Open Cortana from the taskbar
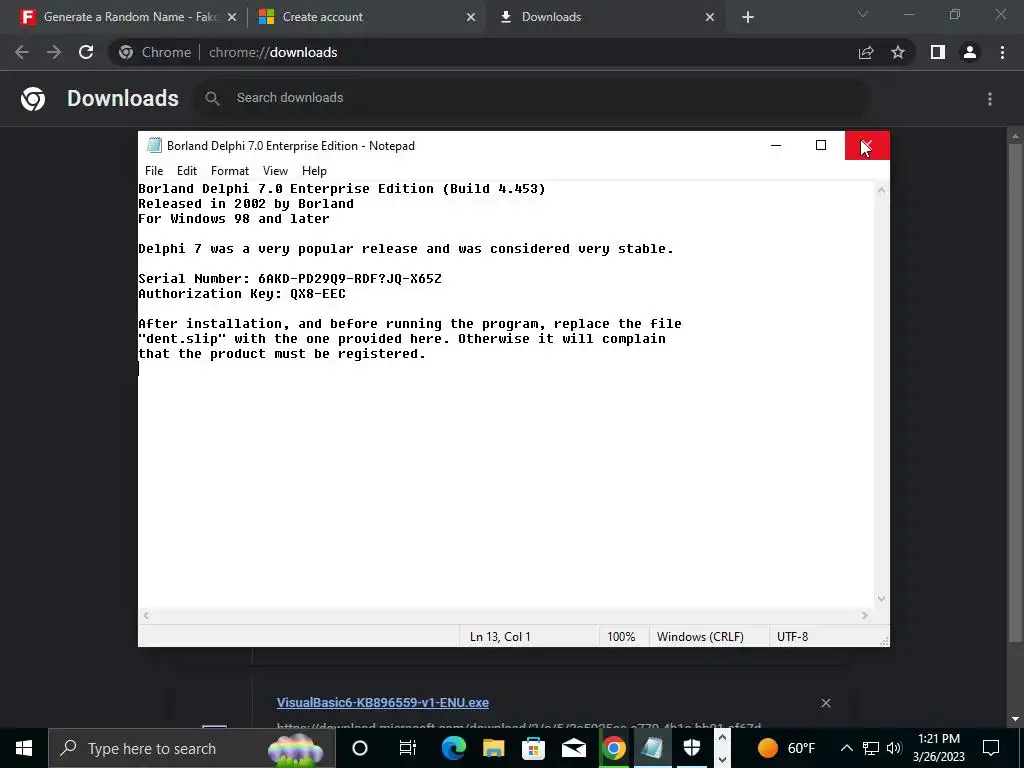Image resolution: width=1024 pixels, height=768 pixels. (x=360, y=748)
